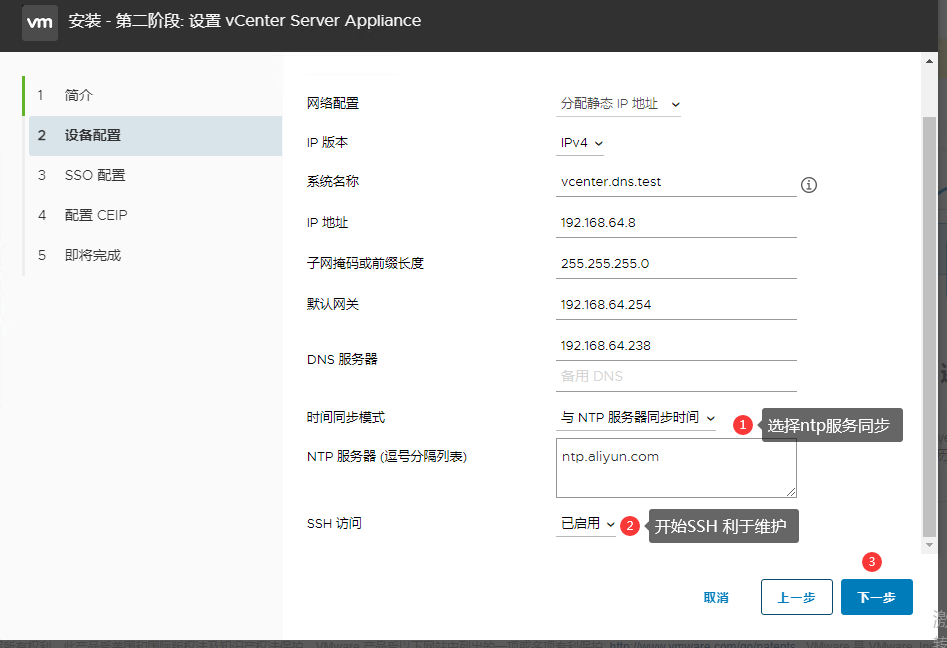Select step 5 即将完成
Image resolution: width=947 pixels, height=648 pixels.
[x=93, y=255]
